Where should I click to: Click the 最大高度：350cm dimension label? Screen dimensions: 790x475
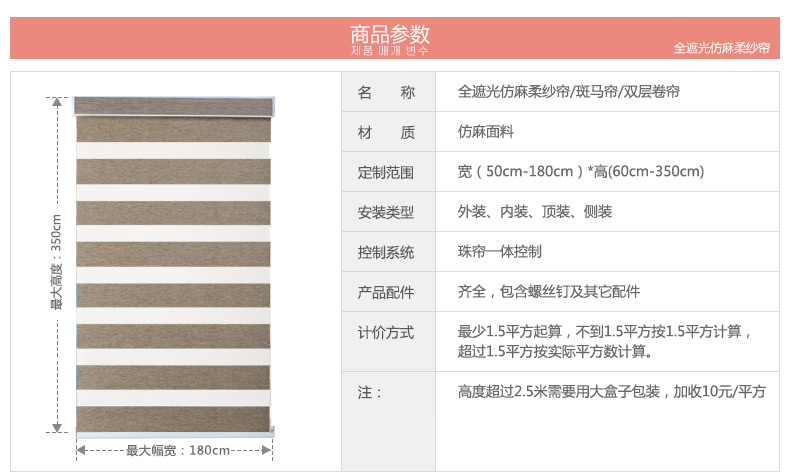(56, 262)
